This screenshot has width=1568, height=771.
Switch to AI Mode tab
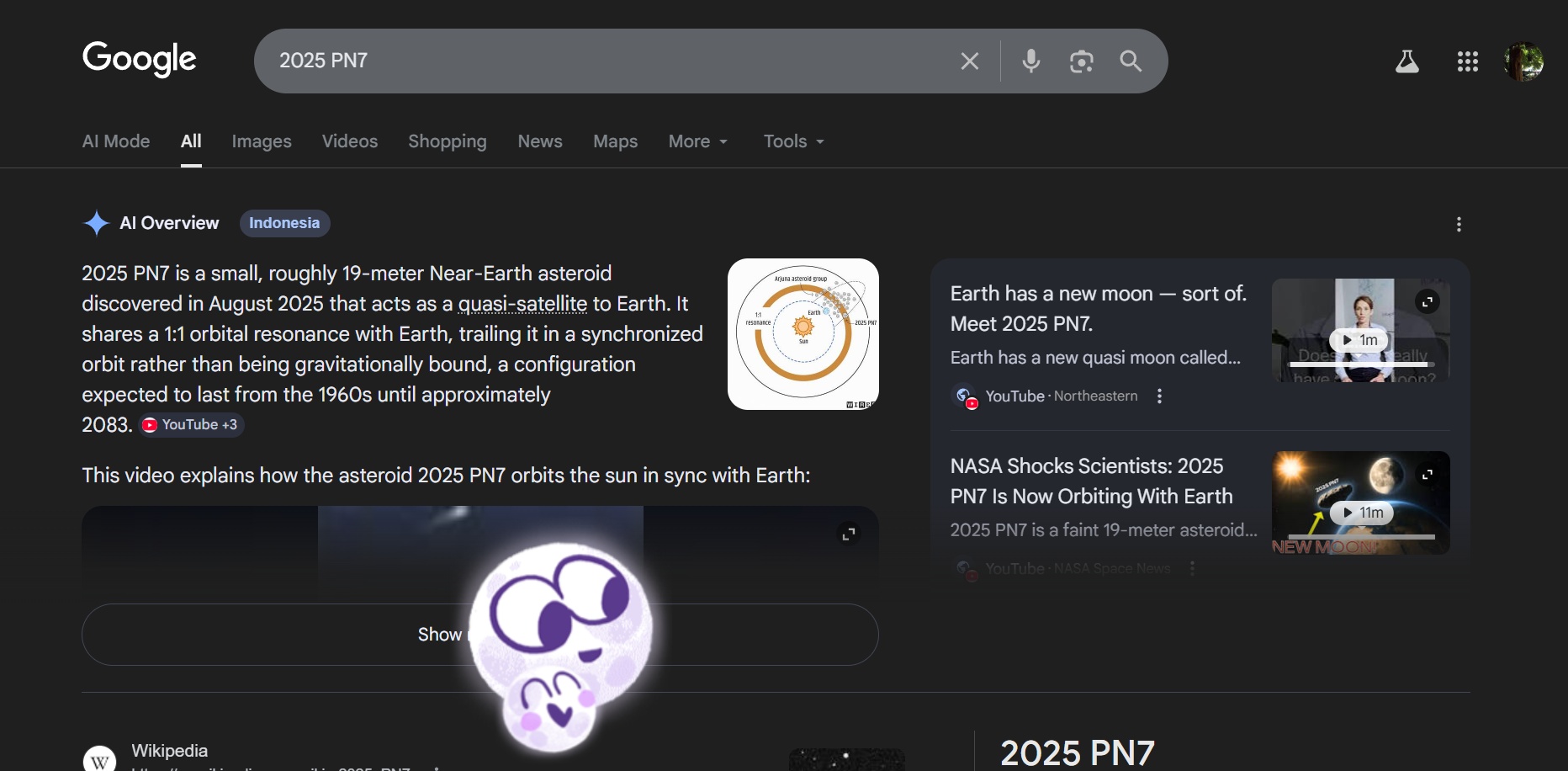(x=116, y=141)
